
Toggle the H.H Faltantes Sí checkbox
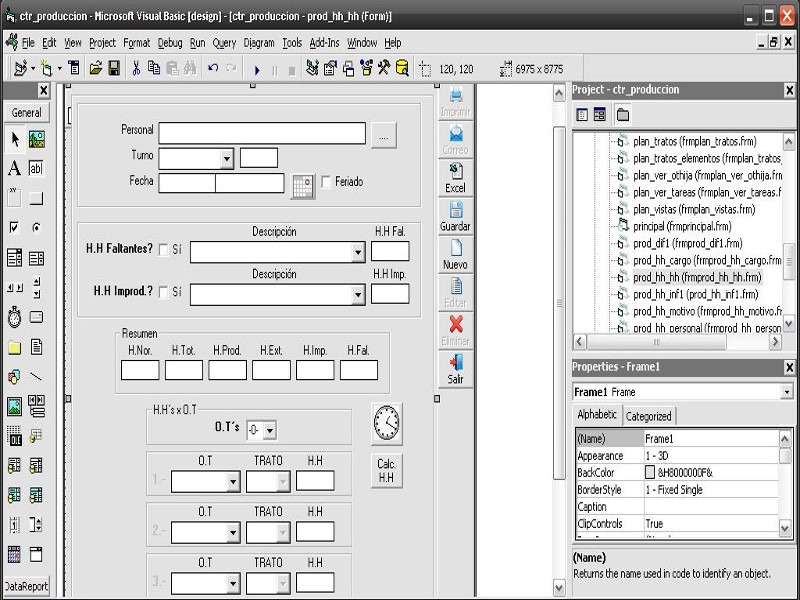click(x=164, y=250)
